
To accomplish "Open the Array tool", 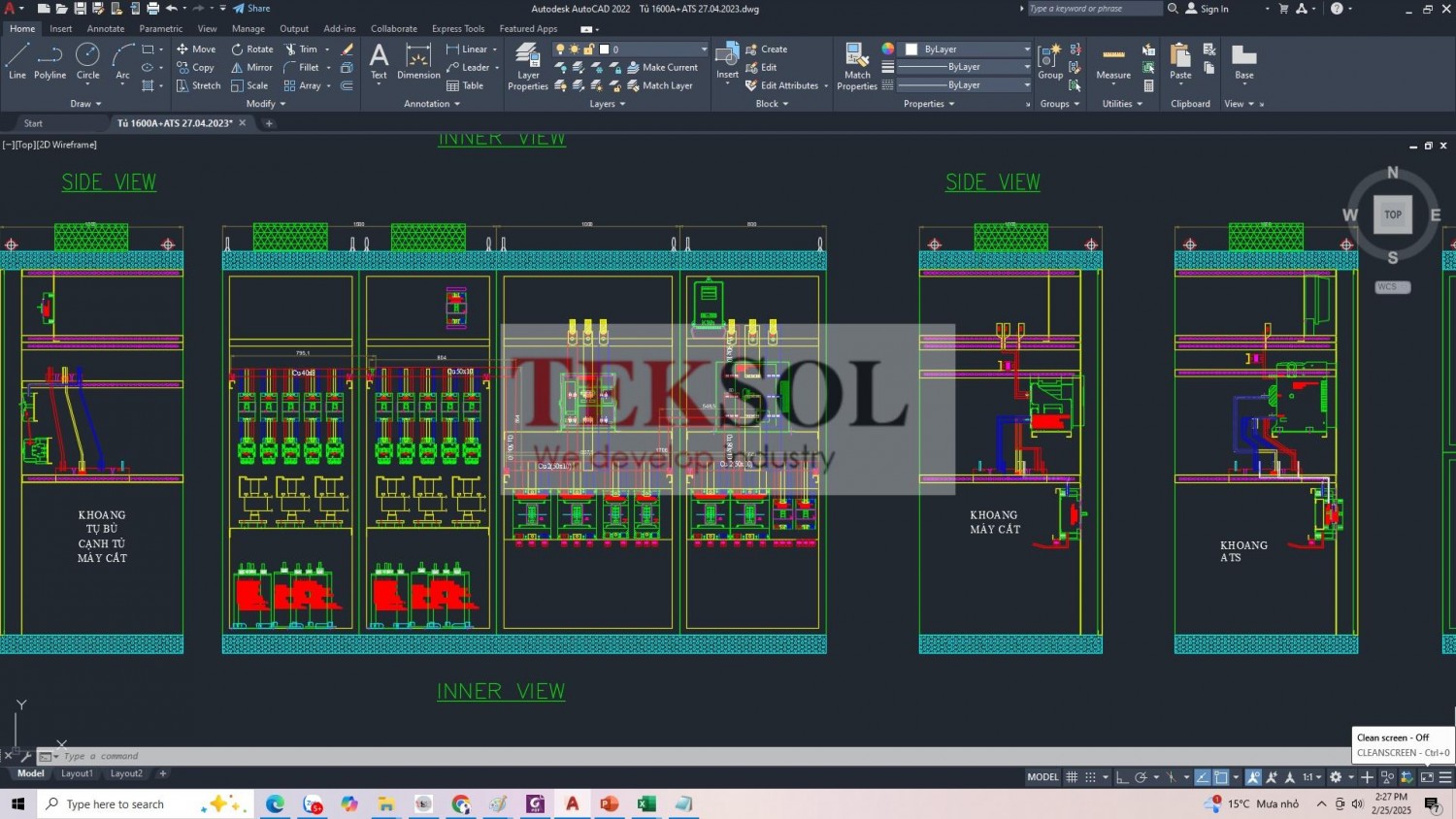I will click(302, 85).
